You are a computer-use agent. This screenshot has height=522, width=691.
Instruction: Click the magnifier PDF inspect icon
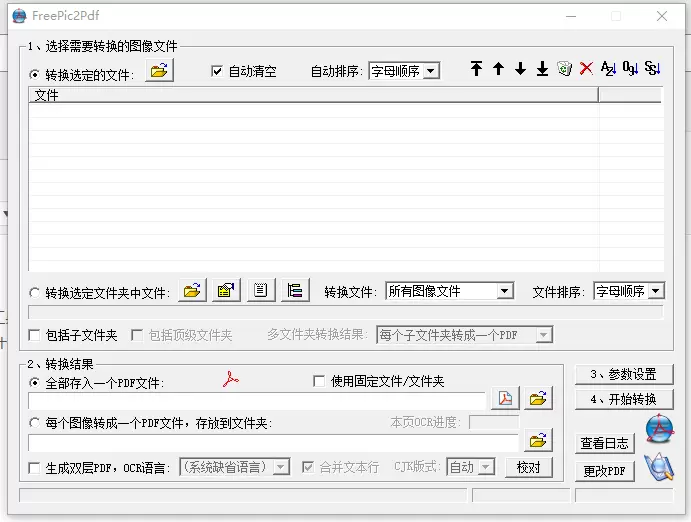click(x=659, y=467)
